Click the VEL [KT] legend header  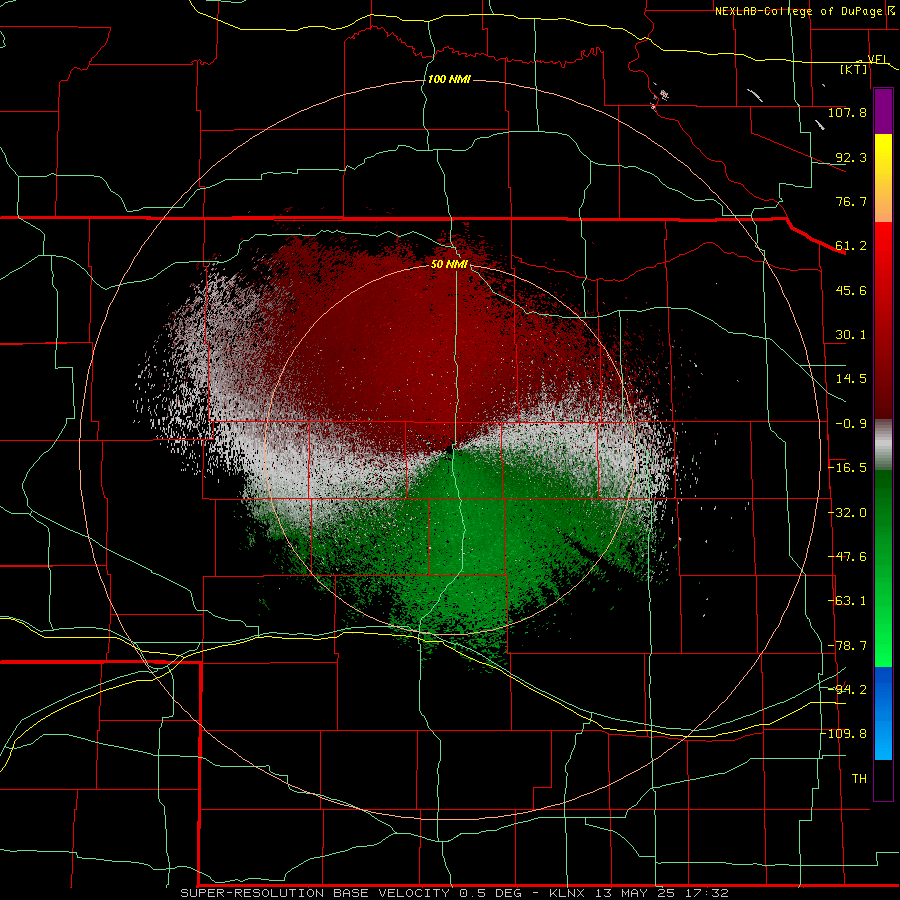pyautogui.click(x=862, y=64)
